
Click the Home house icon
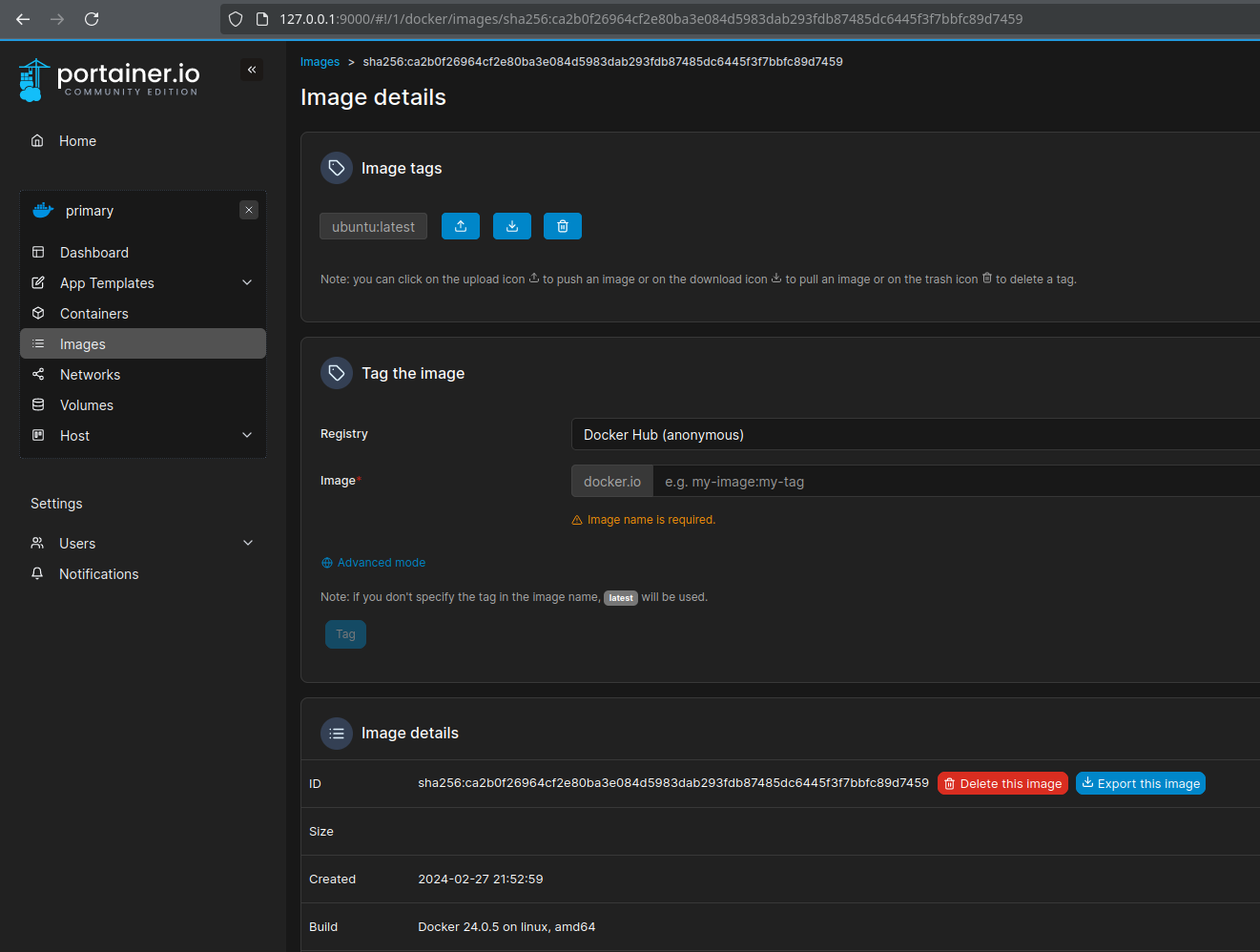[x=37, y=140]
